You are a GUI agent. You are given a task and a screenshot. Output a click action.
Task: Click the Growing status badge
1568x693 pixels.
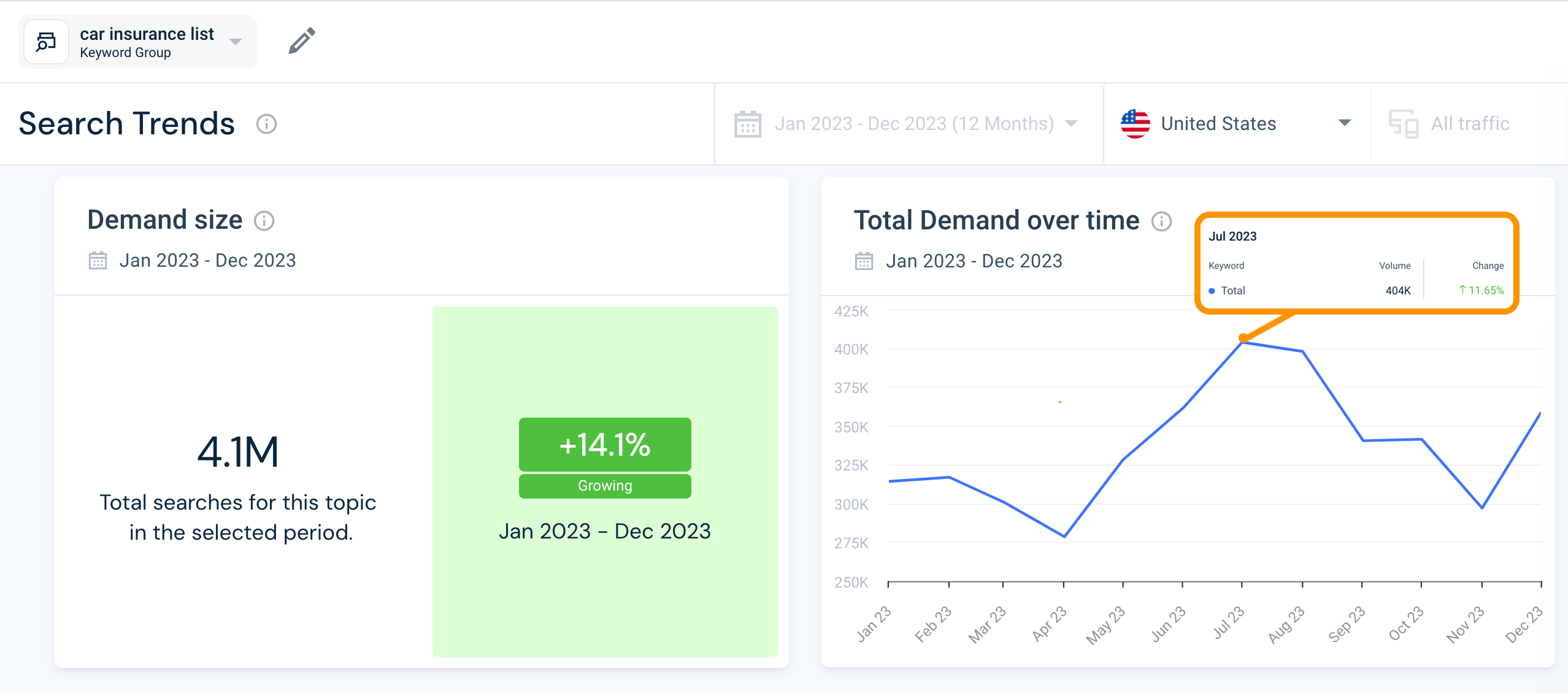coord(604,485)
